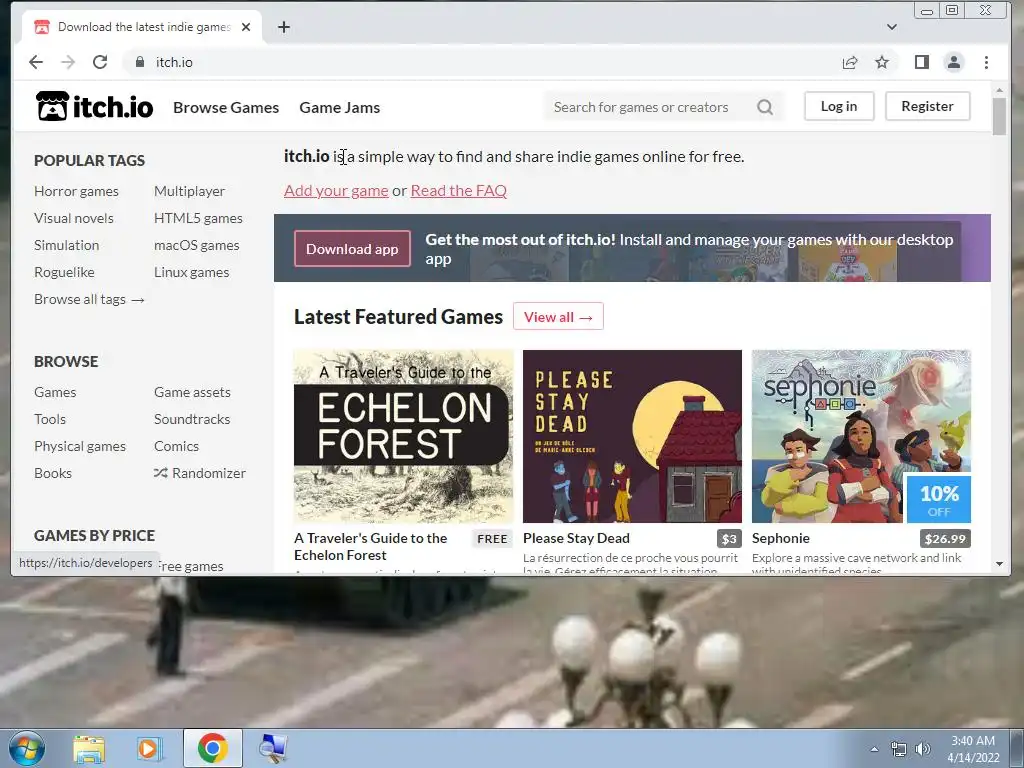1024x768 pixels.
Task: Open Chrome's three-dot menu
Action: coord(986,62)
